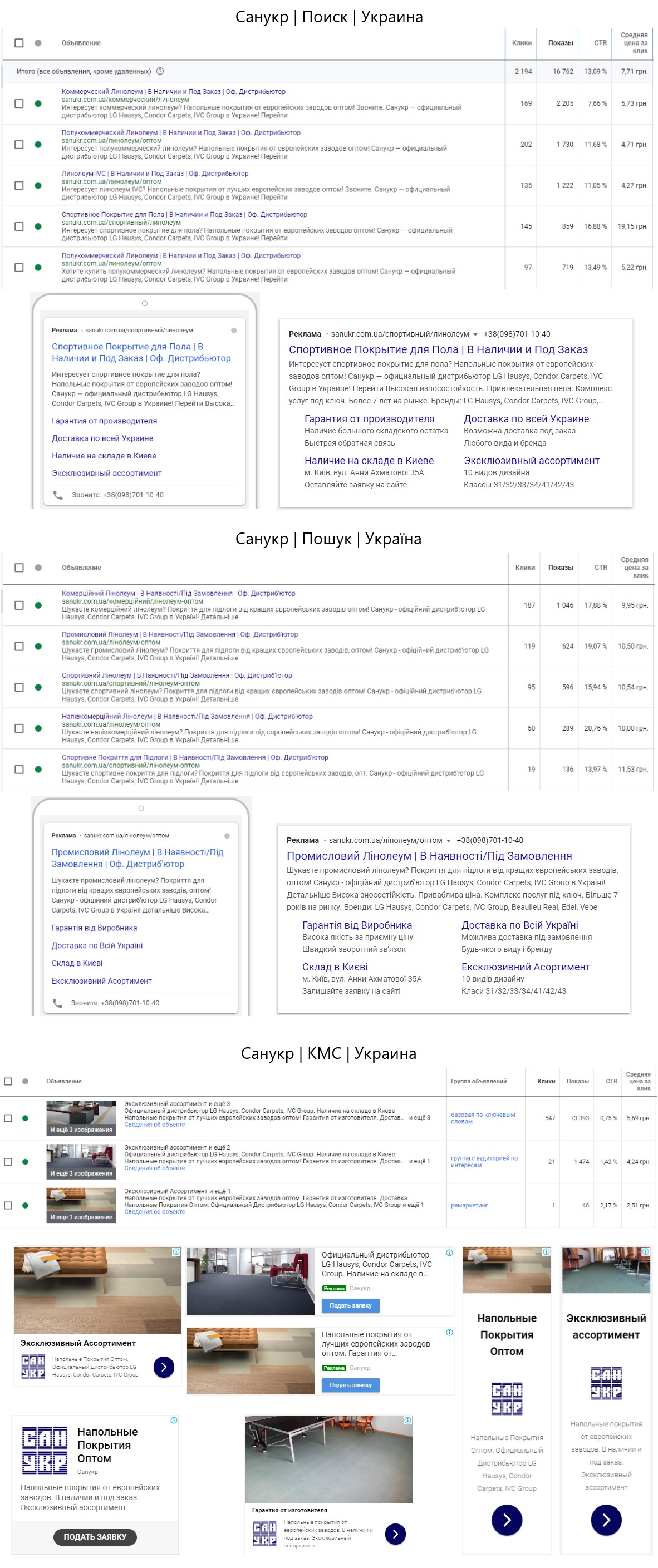Check the Спортивное Покрытие для Пола ad row
This screenshot has width=658, height=1568.
coord(19,226)
